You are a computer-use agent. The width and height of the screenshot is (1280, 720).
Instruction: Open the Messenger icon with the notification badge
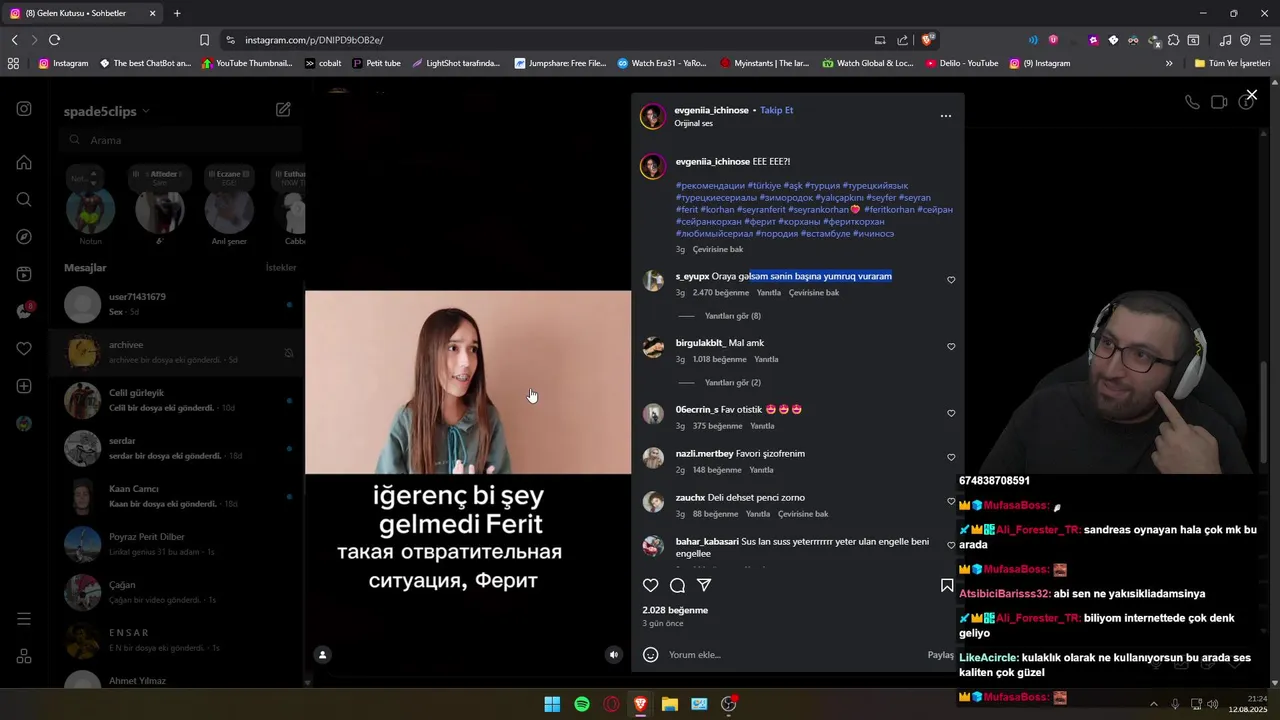click(x=24, y=311)
